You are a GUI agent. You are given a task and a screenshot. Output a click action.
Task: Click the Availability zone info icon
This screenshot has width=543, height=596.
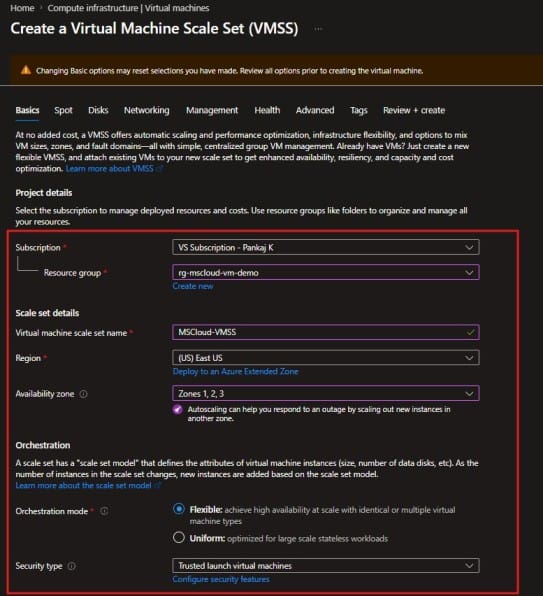coord(83,394)
